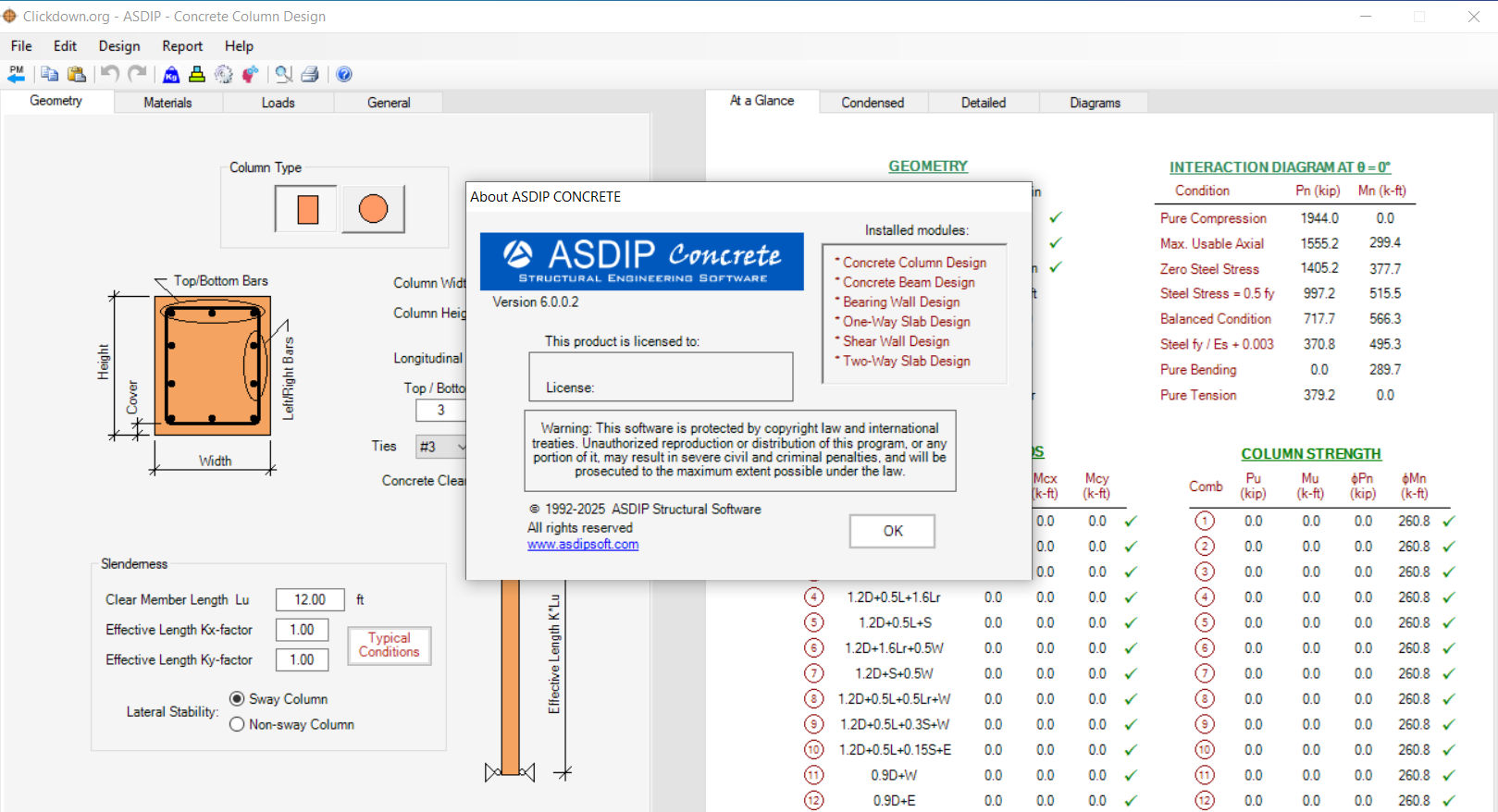Open the Report menu
This screenshot has height=812, width=1498.
(x=182, y=46)
